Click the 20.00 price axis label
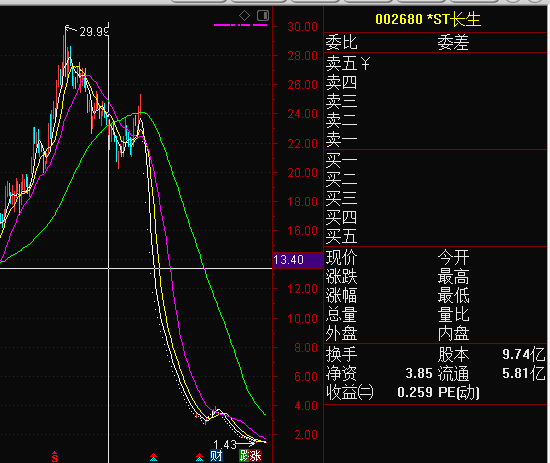Viewport: 550px width, 463px height. pos(303,173)
